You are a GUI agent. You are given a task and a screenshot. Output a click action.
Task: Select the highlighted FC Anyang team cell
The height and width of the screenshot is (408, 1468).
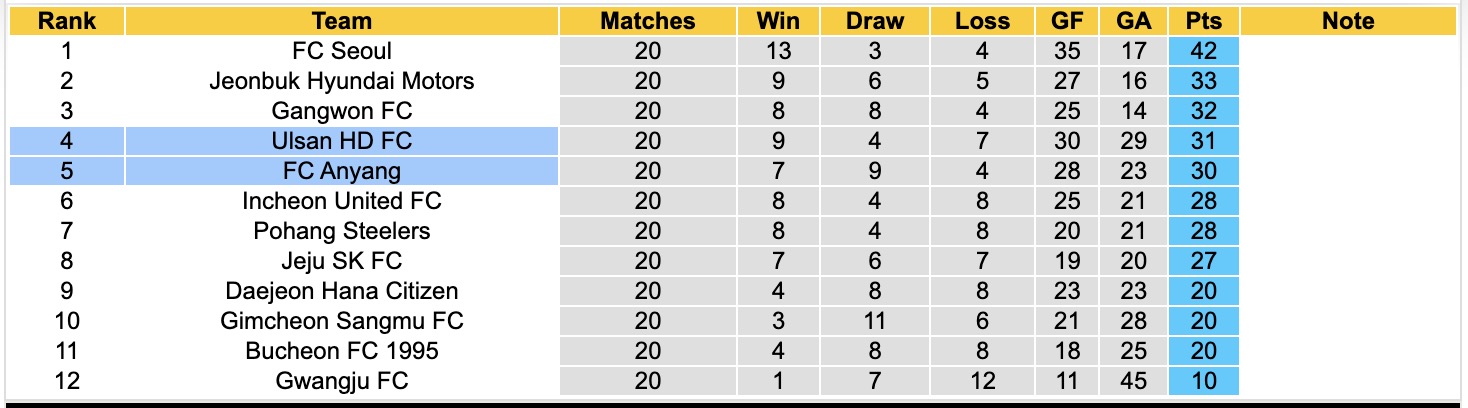click(342, 171)
